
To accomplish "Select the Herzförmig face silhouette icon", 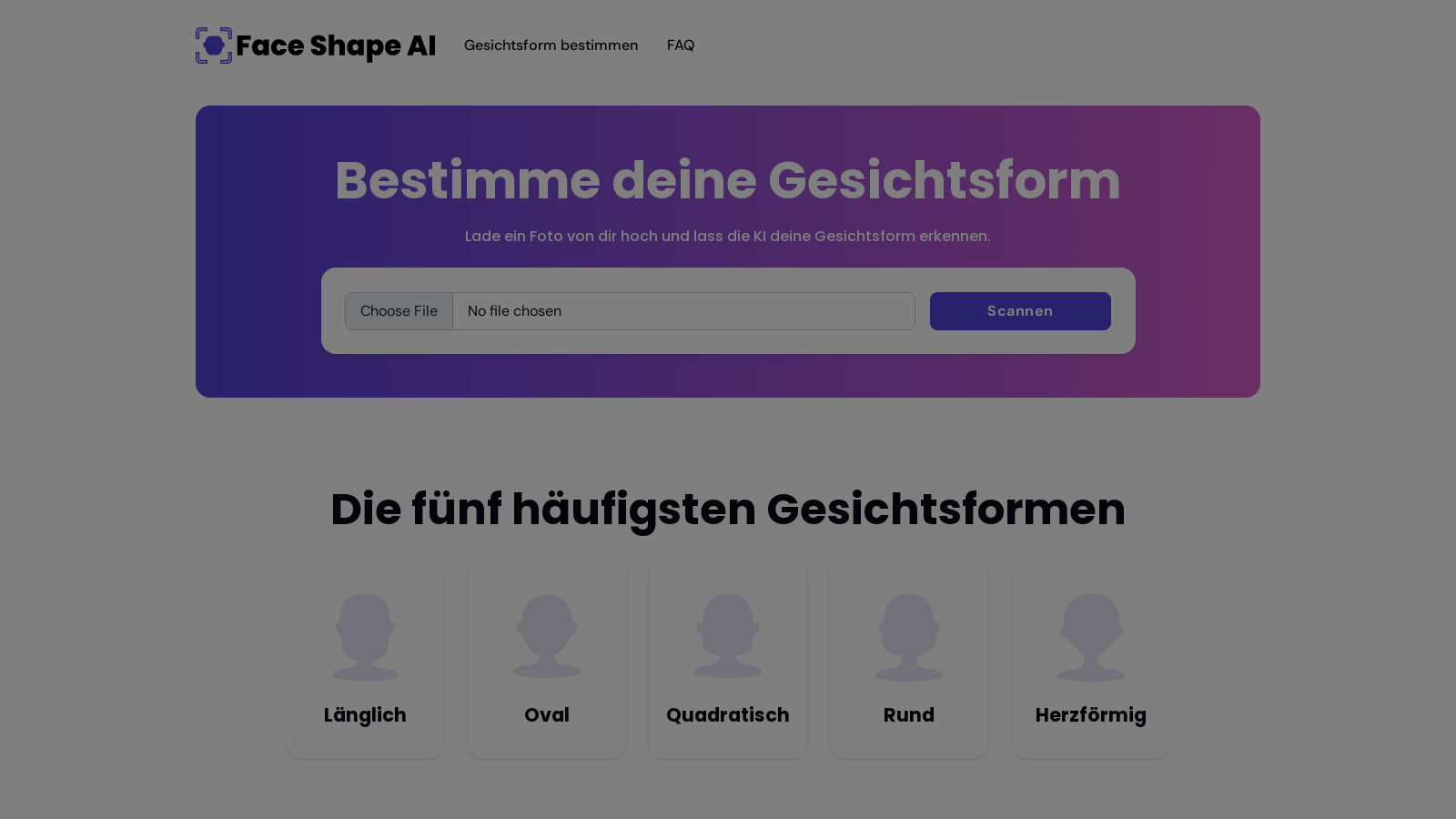I will pyautogui.click(x=1091, y=637).
